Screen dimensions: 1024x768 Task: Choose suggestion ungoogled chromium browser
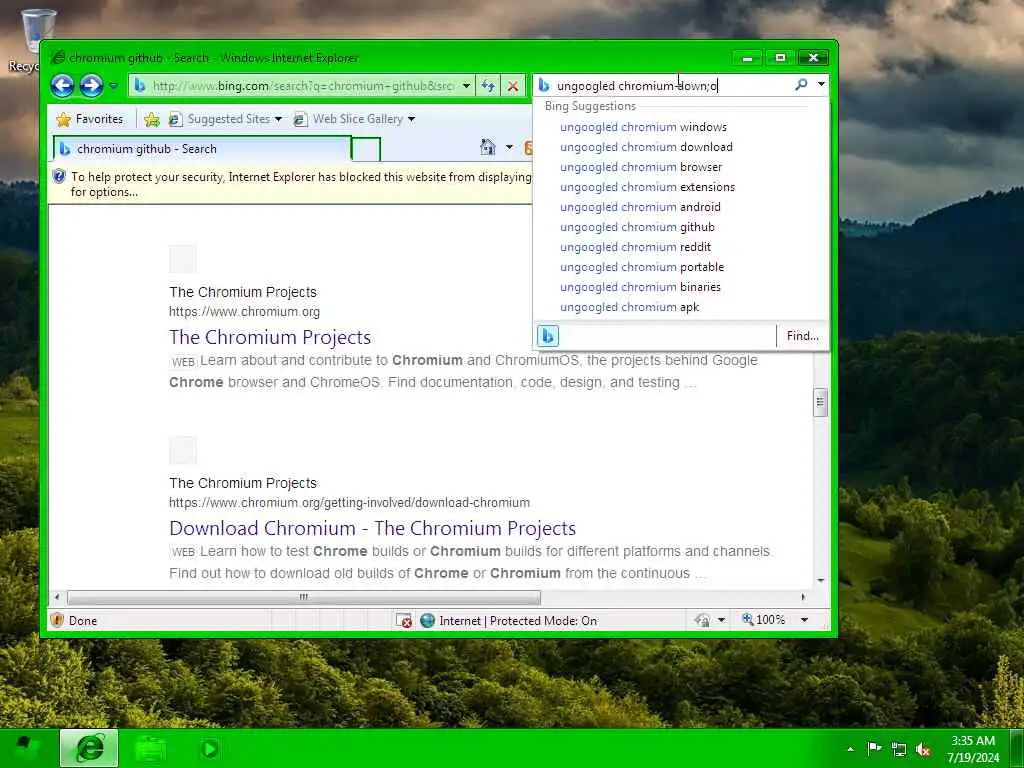tap(641, 167)
